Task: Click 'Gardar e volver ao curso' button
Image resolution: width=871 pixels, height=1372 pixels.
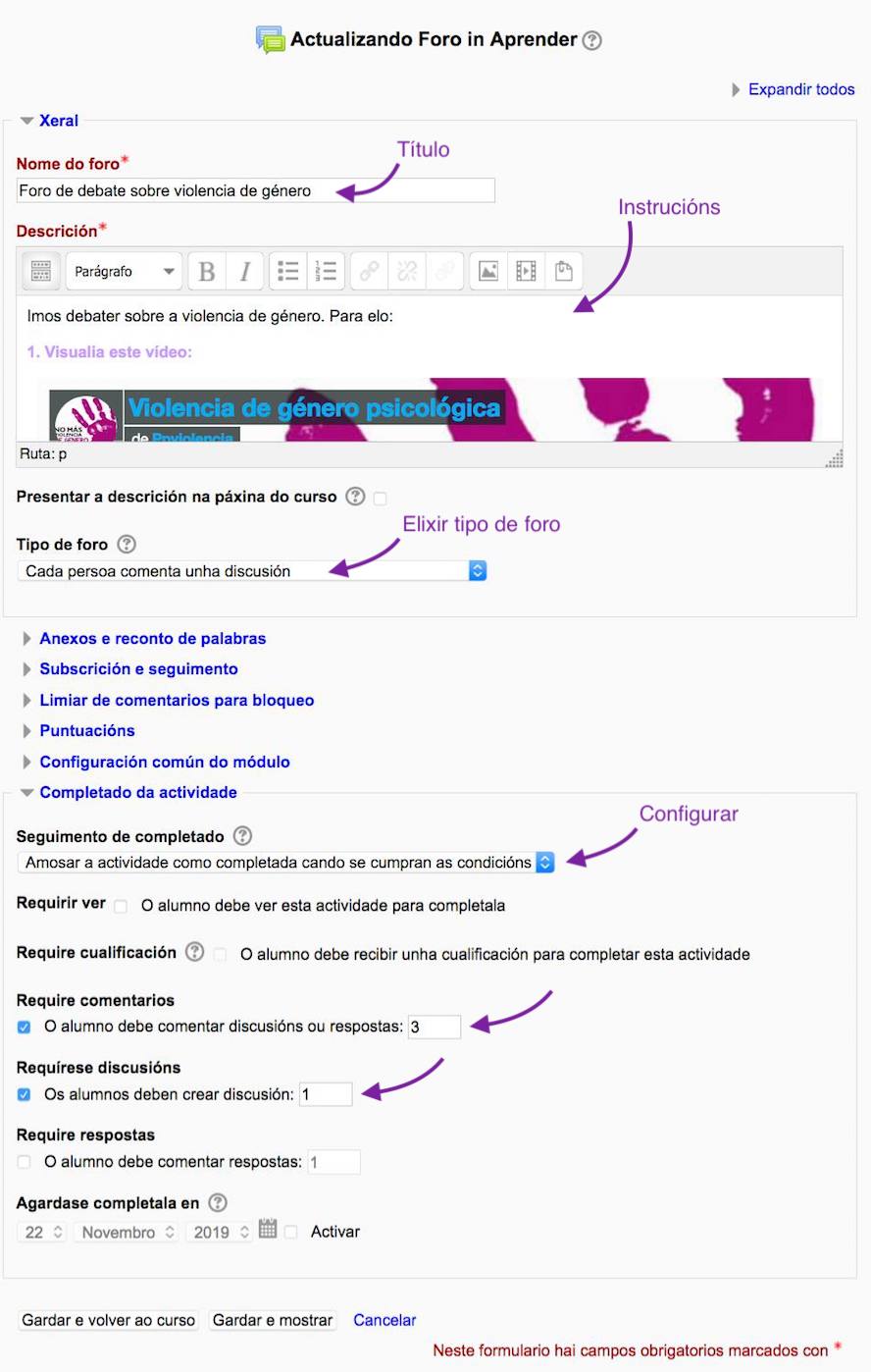Action: click(109, 1320)
